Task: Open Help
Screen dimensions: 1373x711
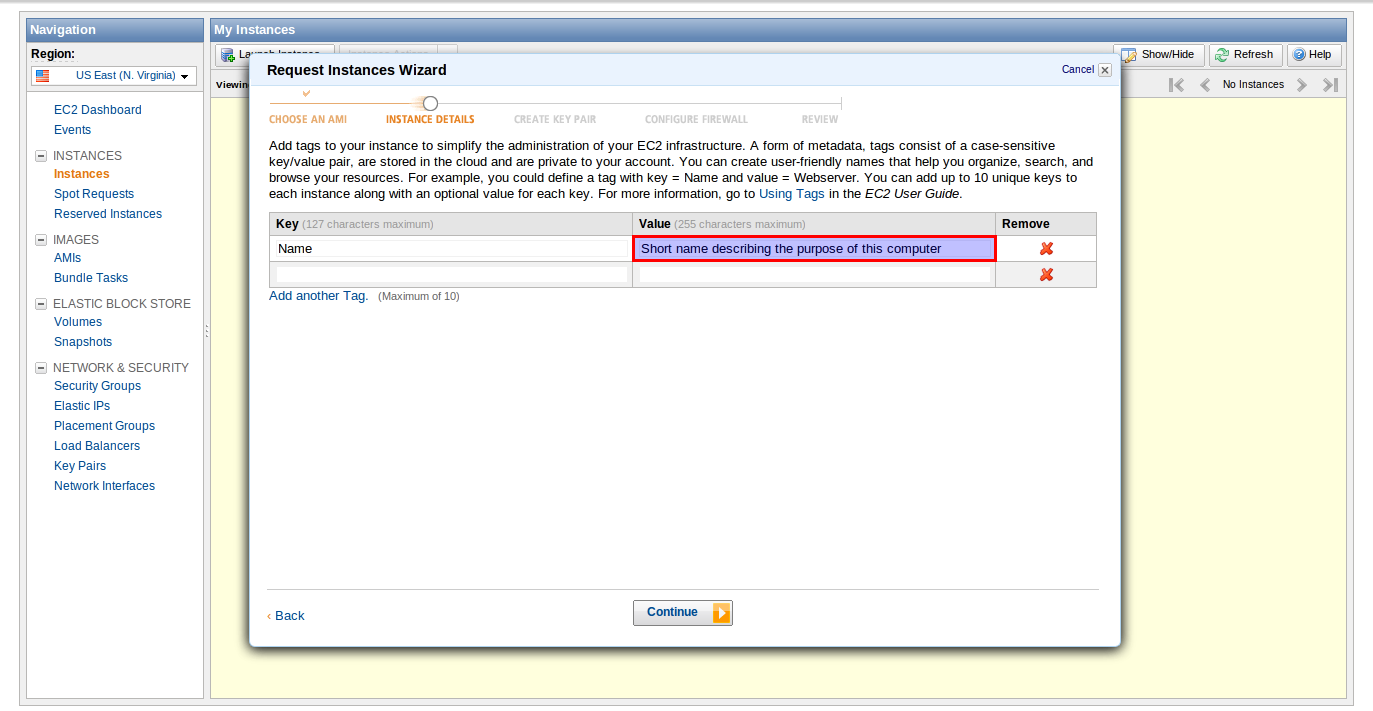Action: coord(1313,55)
